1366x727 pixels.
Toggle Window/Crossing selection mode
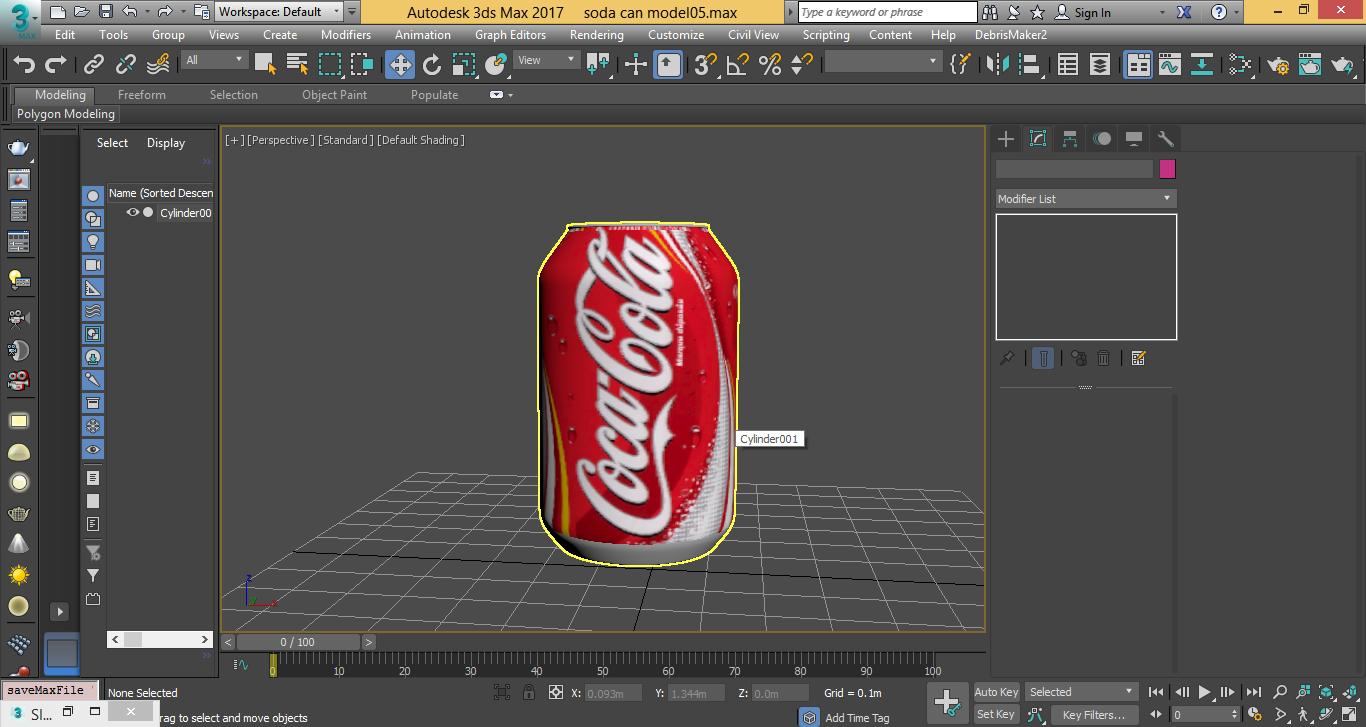click(x=362, y=65)
